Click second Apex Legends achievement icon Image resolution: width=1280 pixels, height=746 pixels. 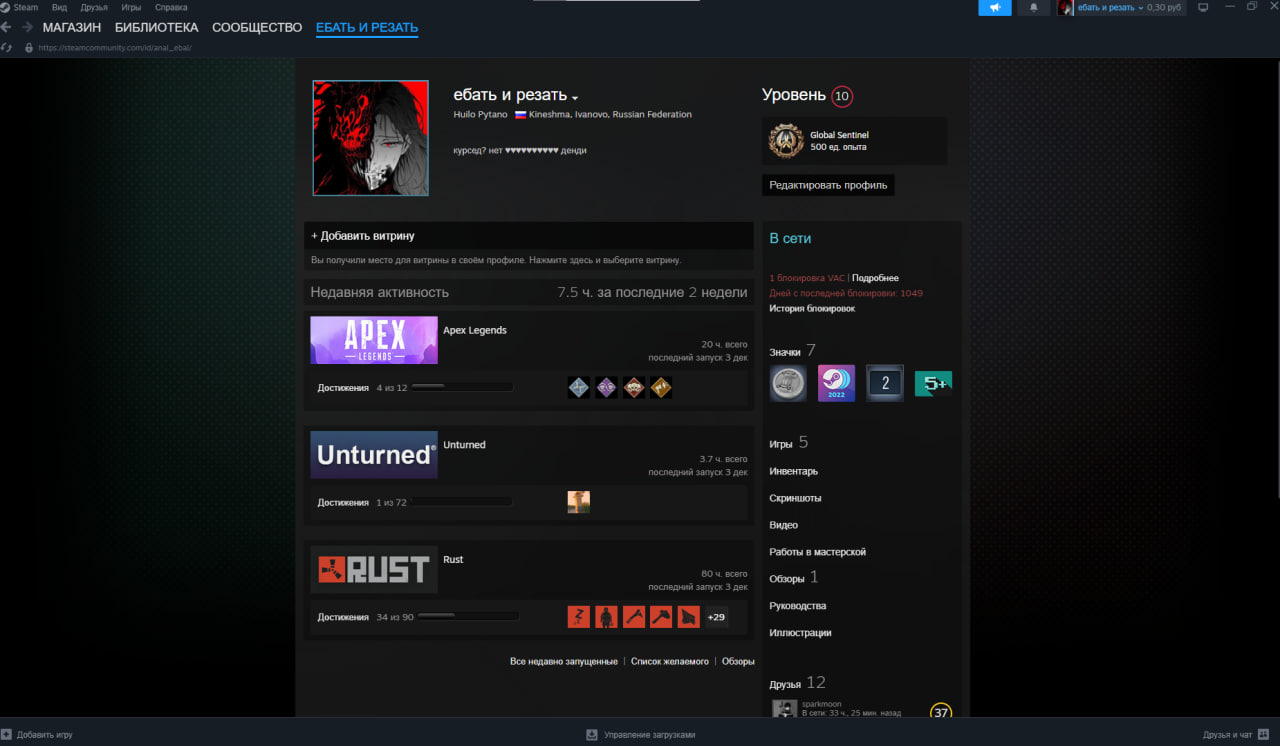coord(606,387)
